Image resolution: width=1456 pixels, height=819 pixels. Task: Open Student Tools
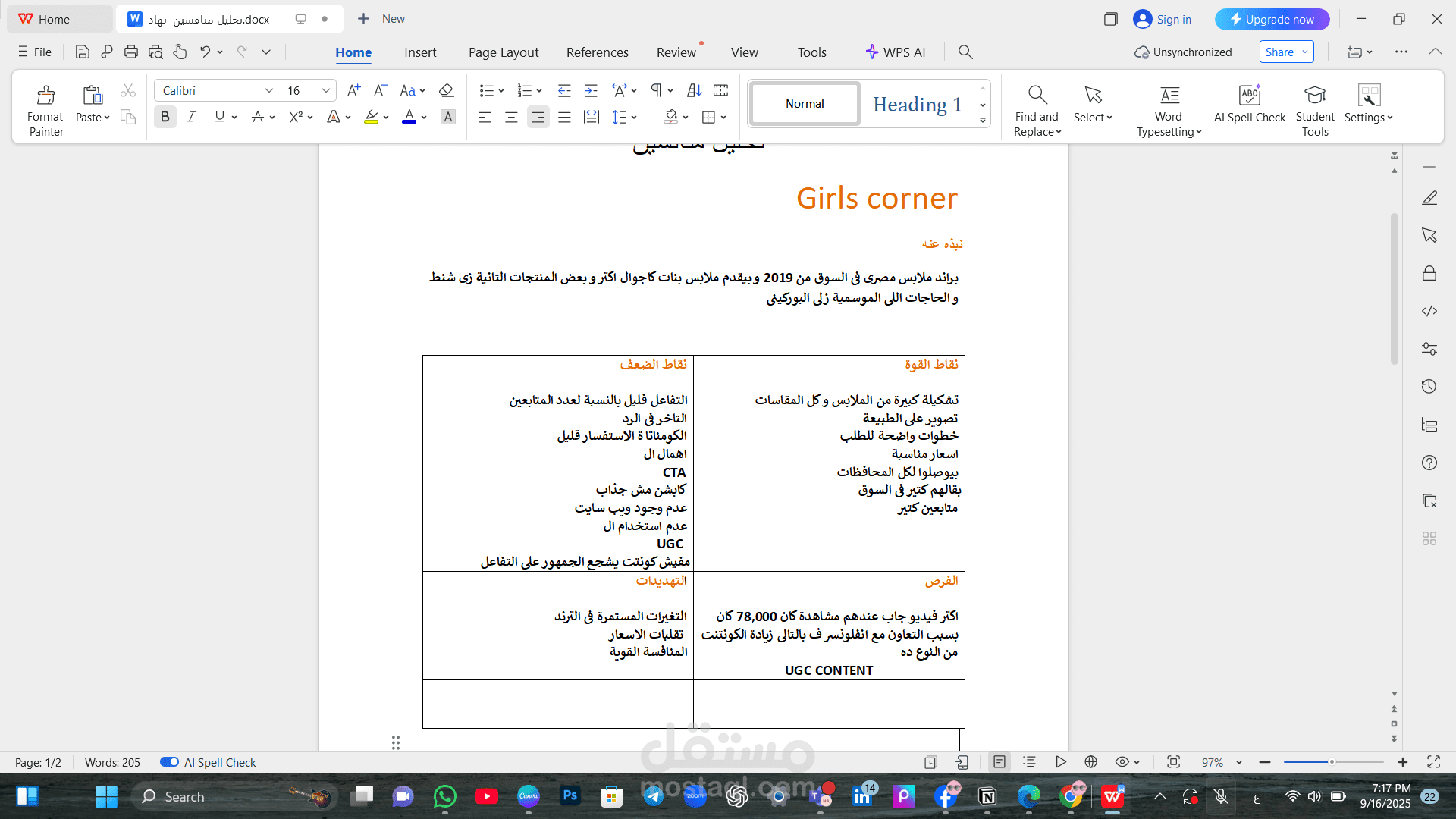(x=1315, y=111)
